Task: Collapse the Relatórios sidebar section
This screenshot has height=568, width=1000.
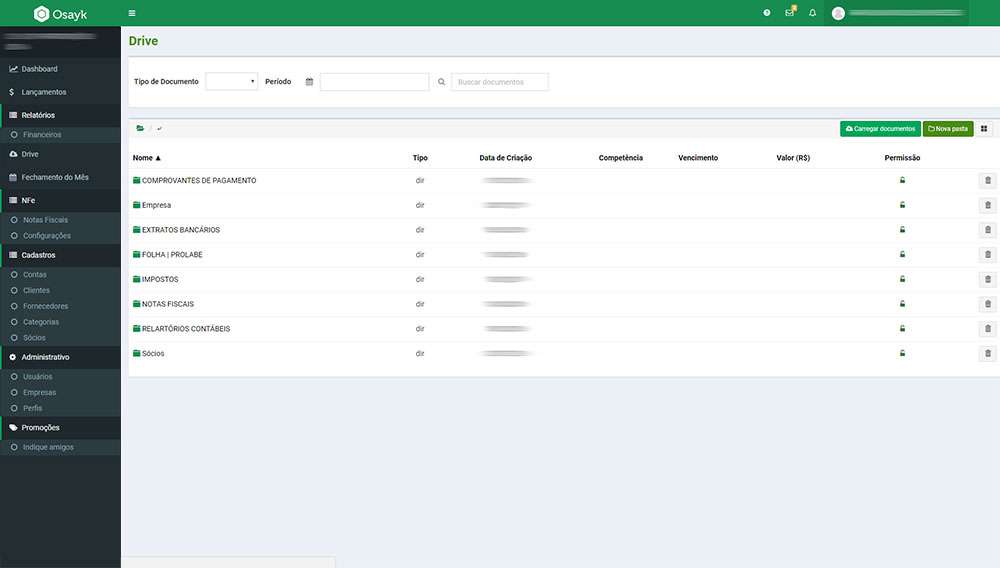Action: [x=61, y=115]
